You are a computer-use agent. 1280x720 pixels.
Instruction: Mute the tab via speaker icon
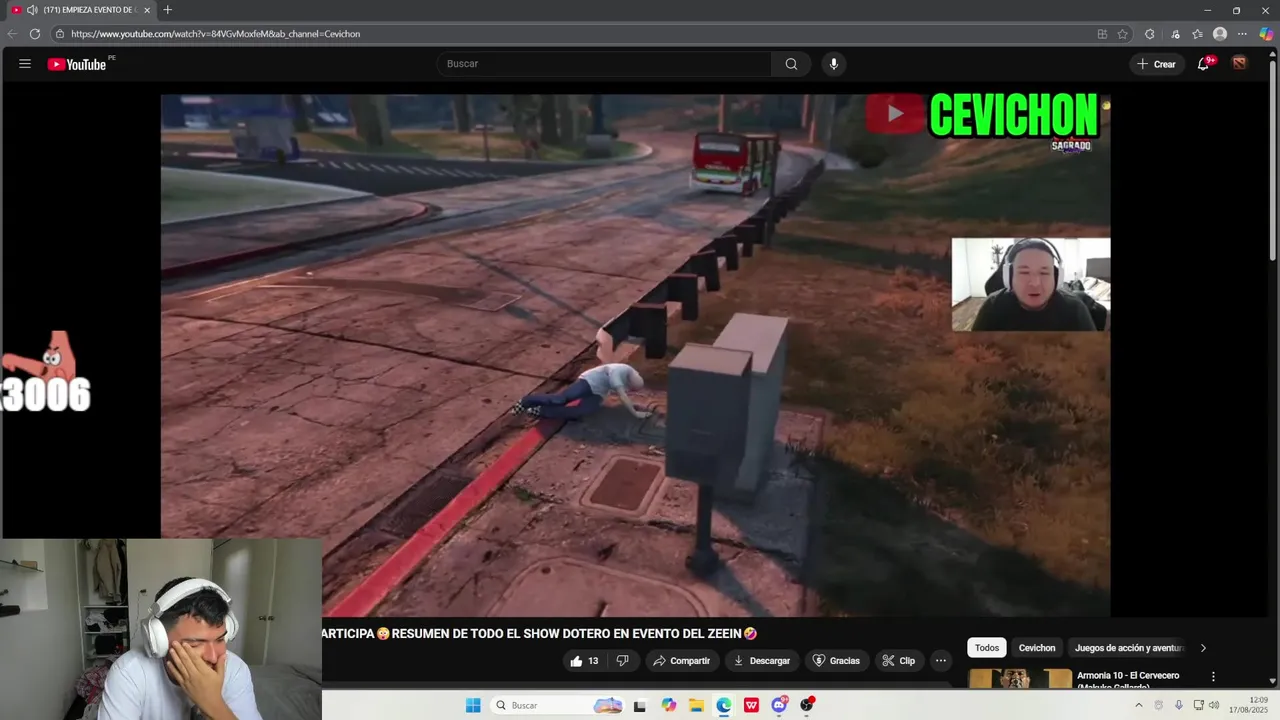(32, 10)
